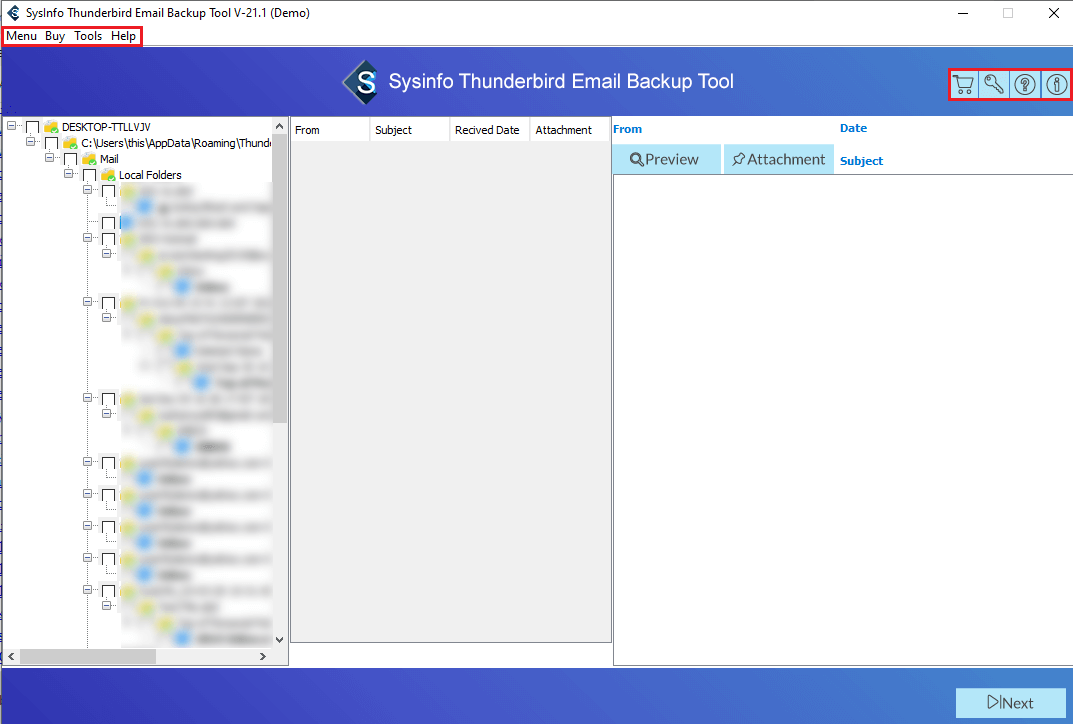Check the C:\Users path checkbox
This screenshot has height=724, width=1073.
51,143
